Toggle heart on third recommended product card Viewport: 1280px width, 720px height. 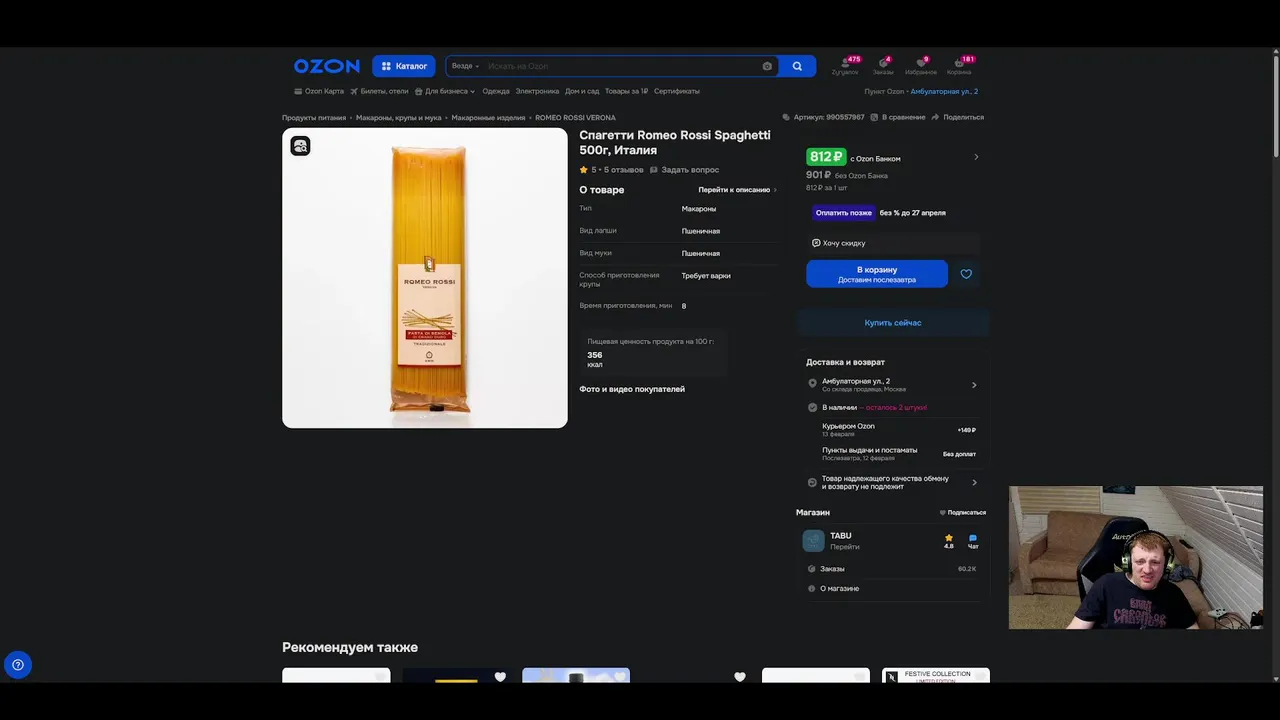point(620,677)
